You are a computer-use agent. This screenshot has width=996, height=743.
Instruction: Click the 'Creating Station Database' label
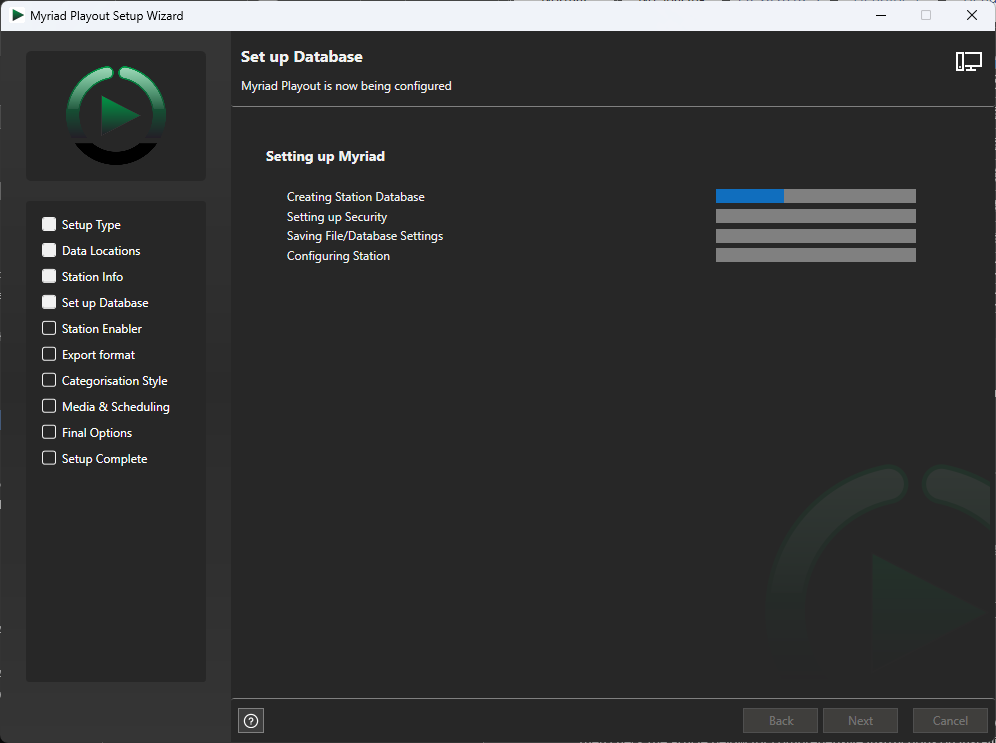356,197
